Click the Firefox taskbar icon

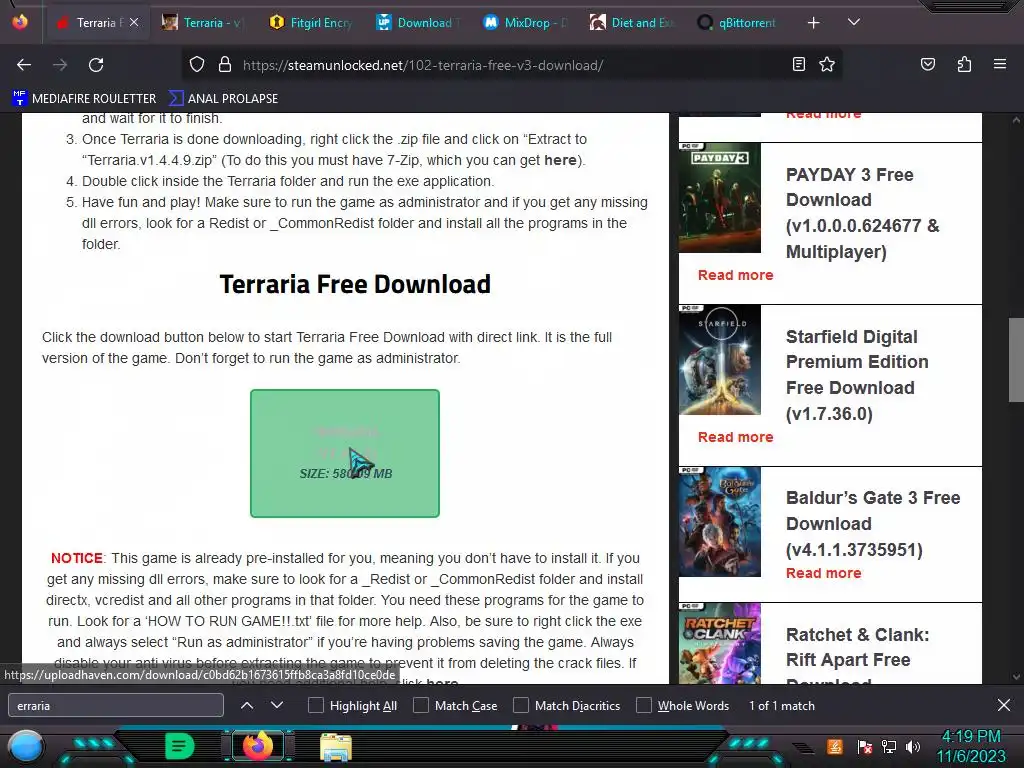[x=258, y=746]
